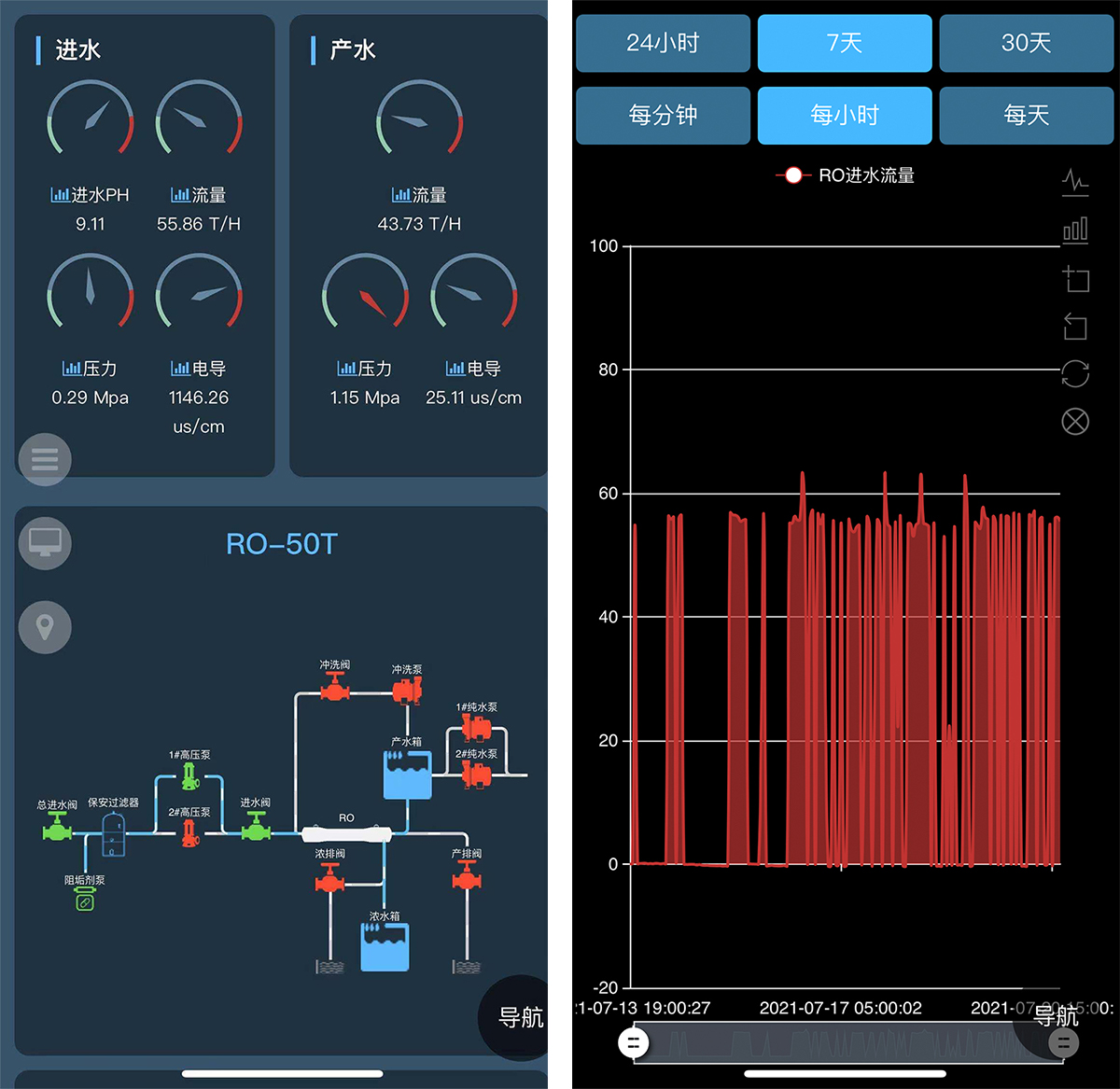Open 进水PH history chart icon
The height and width of the screenshot is (1089, 1120).
pyautogui.click(x=60, y=195)
